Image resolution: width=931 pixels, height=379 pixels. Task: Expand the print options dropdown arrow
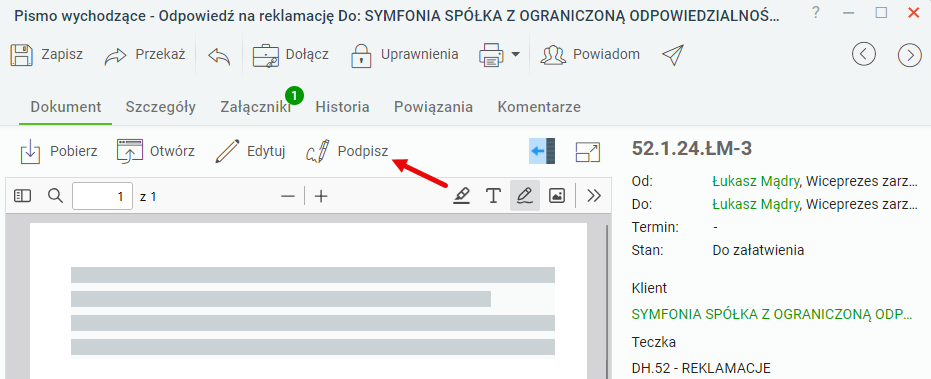point(515,55)
